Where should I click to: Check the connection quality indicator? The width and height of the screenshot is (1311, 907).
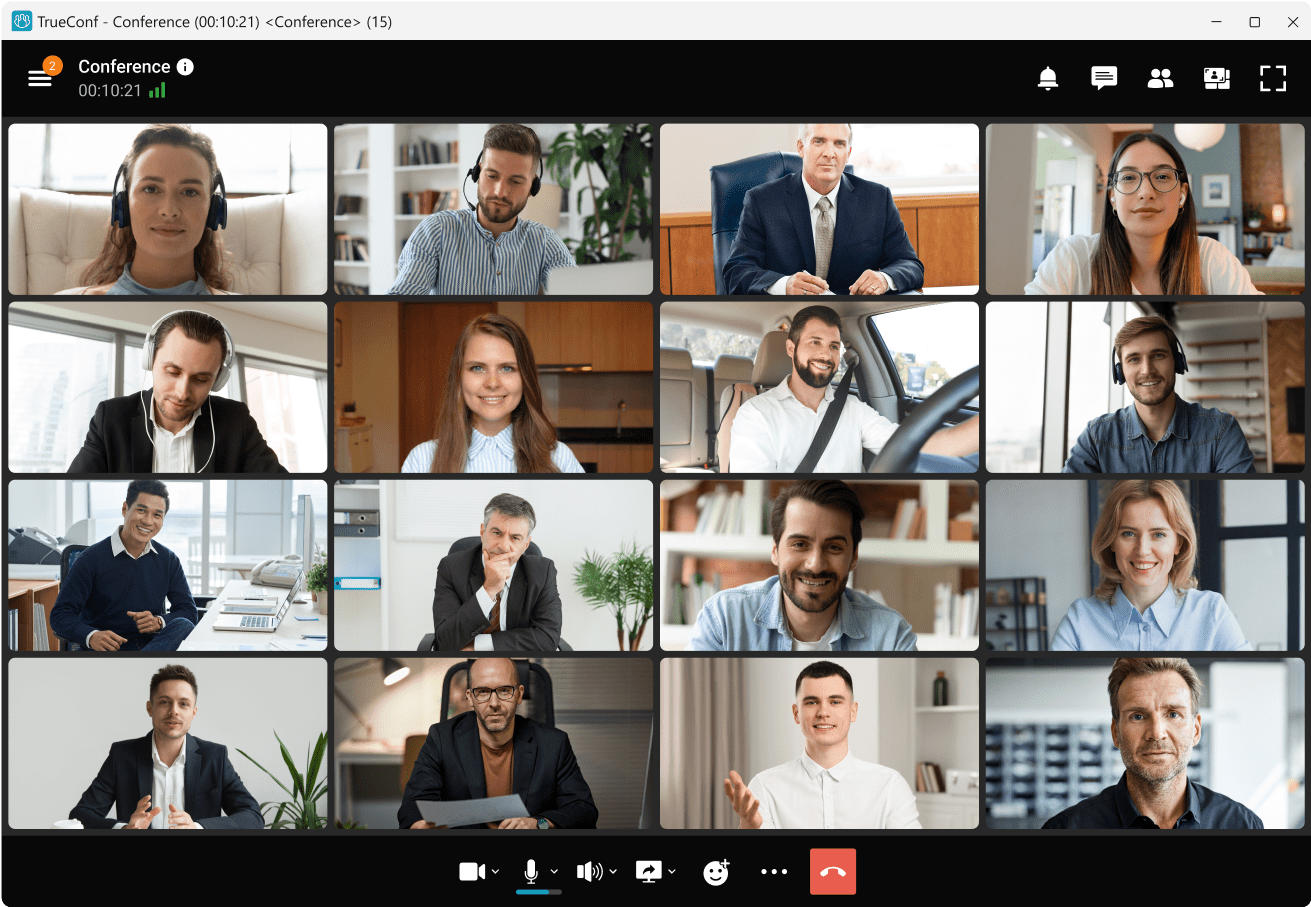coord(156,89)
